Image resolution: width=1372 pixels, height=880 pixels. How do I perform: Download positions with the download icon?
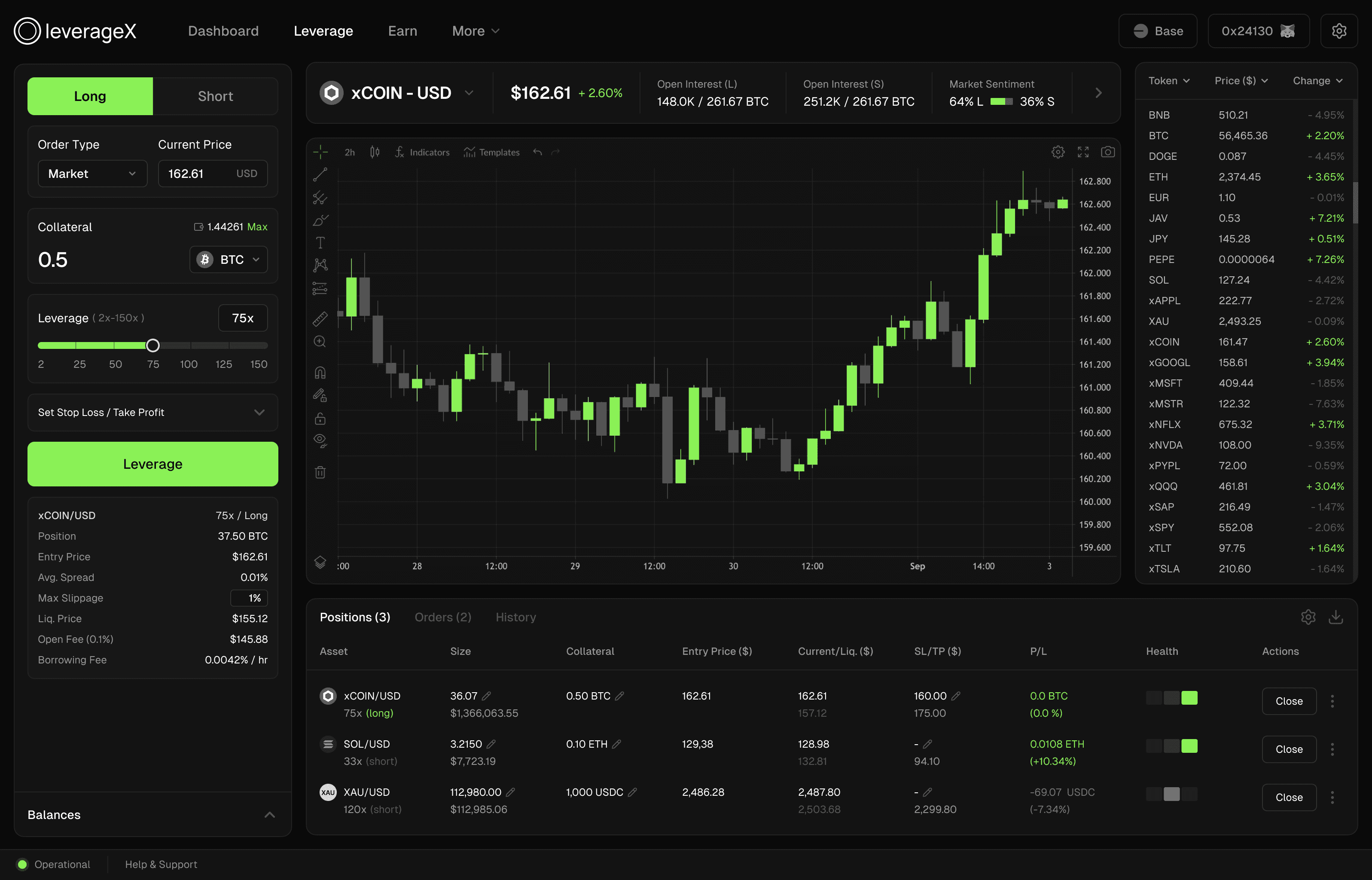[1335, 617]
